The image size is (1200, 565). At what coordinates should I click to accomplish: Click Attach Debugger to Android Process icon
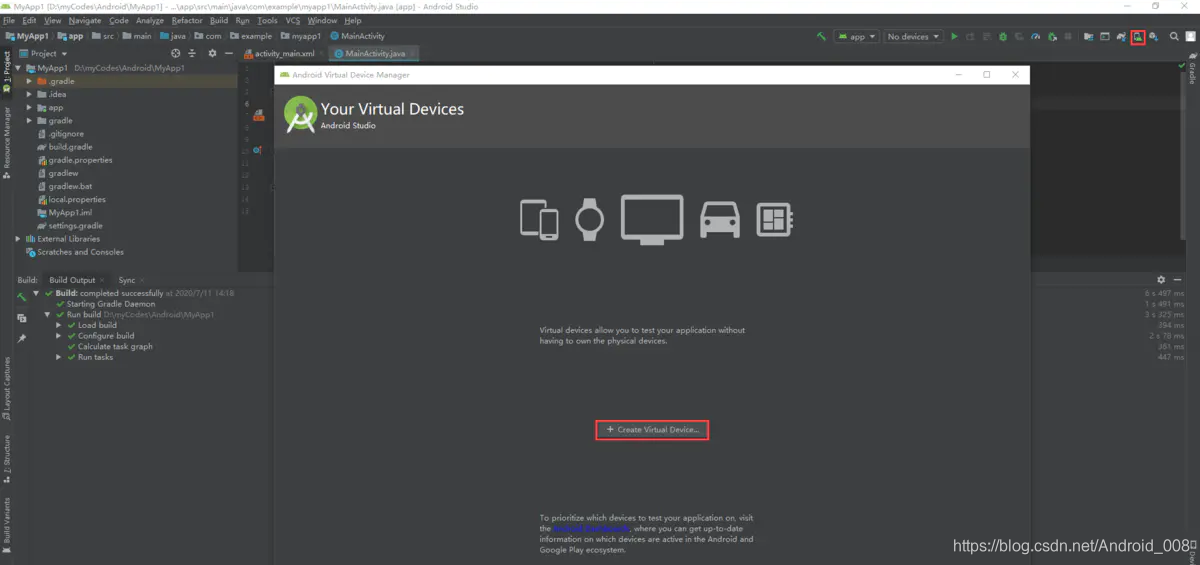tap(1052, 37)
